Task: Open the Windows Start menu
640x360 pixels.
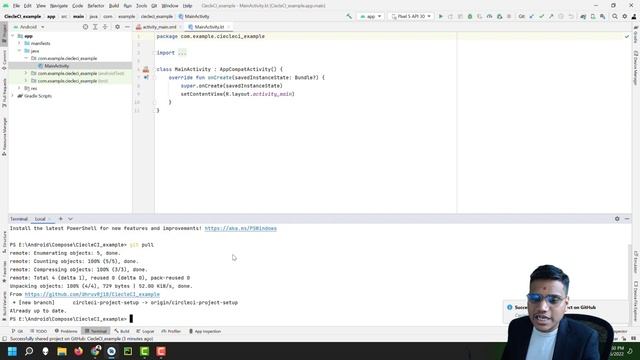Action: (12, 351)
